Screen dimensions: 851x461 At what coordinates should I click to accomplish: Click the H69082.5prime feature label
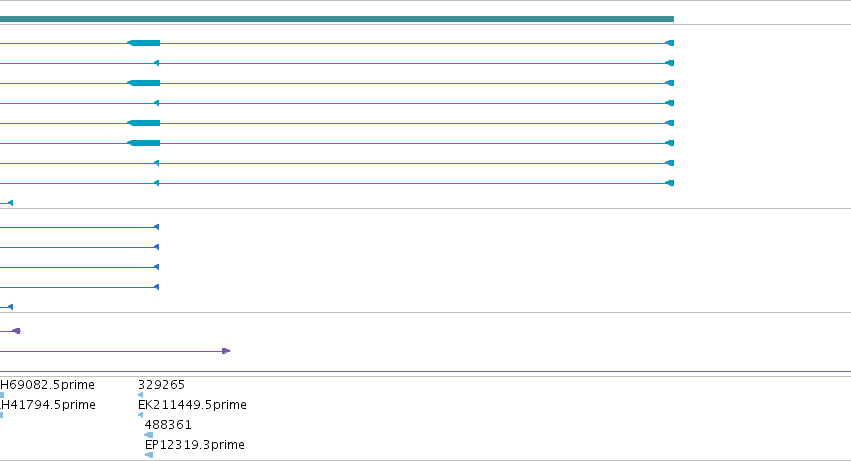[47, 384]
